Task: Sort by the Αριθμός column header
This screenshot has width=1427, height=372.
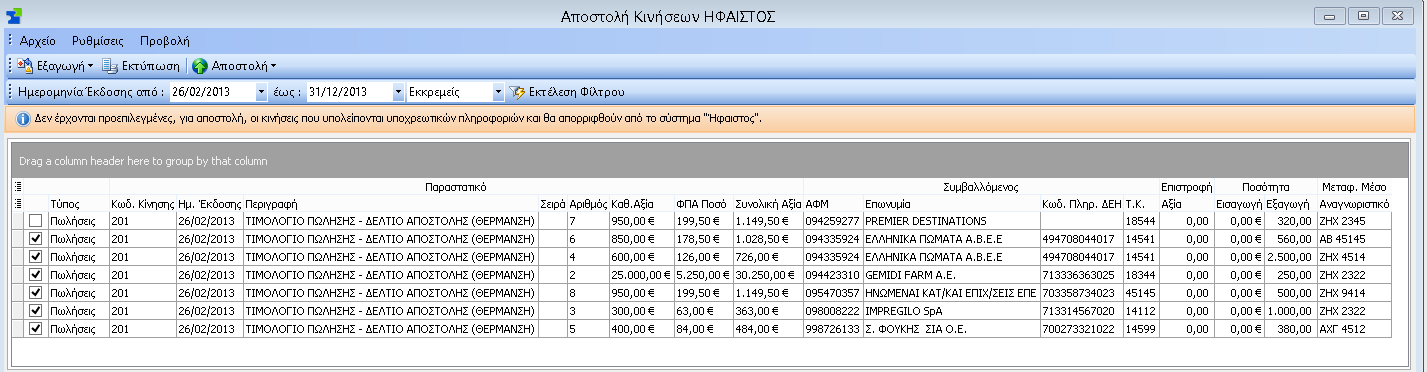Action: tap(588, 203)
